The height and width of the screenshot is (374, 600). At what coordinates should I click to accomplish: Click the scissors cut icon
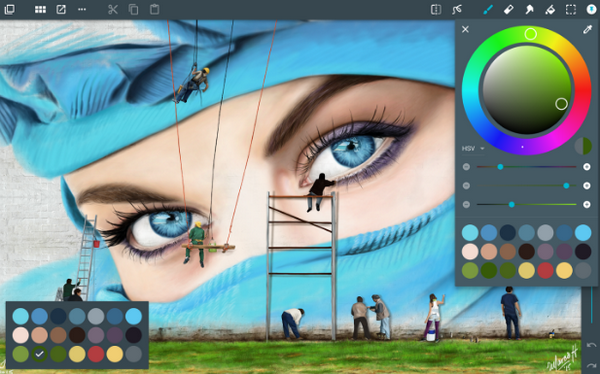pos(112,10)
